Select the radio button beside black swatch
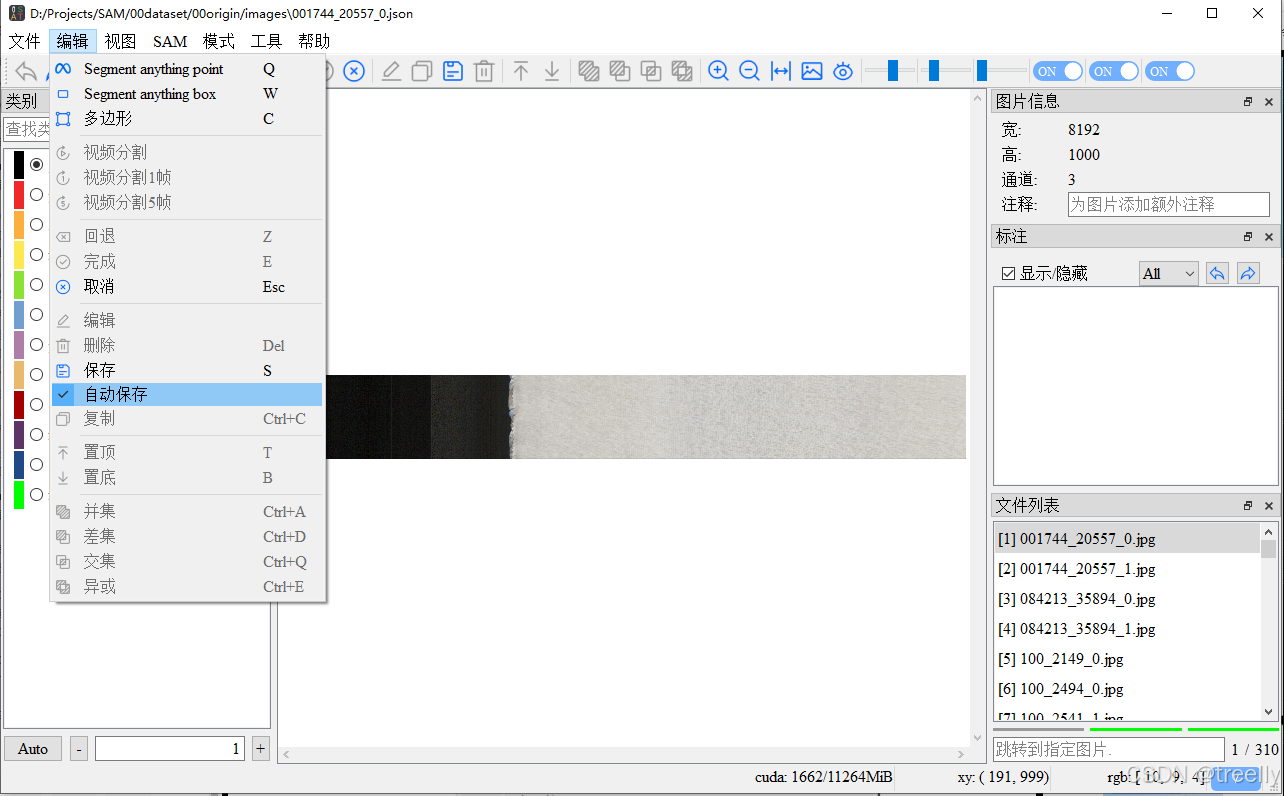1284x796 pixels. [x=37, y=164]
